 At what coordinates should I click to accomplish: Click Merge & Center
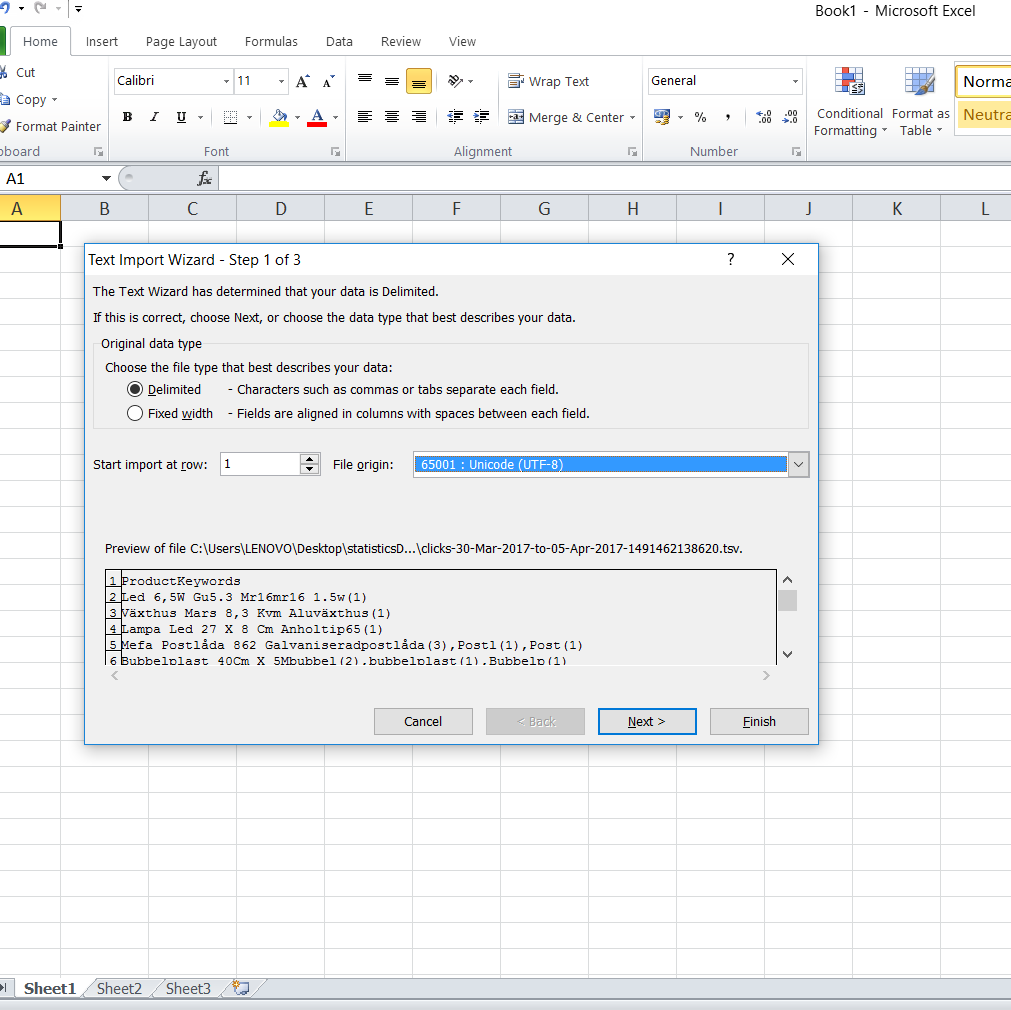click(x=566, y=117)
